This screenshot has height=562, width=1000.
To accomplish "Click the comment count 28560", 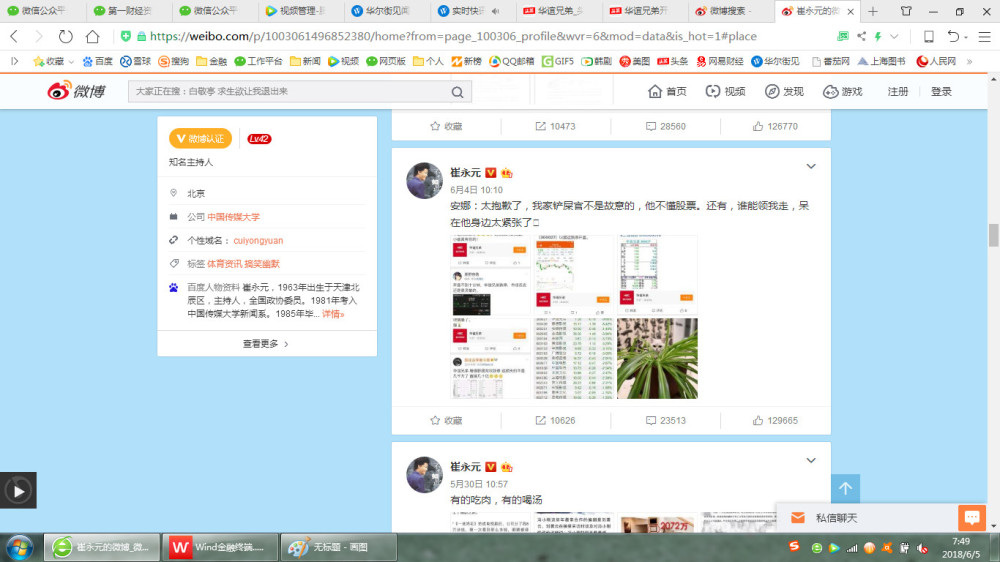I will [x=665, y=126].
